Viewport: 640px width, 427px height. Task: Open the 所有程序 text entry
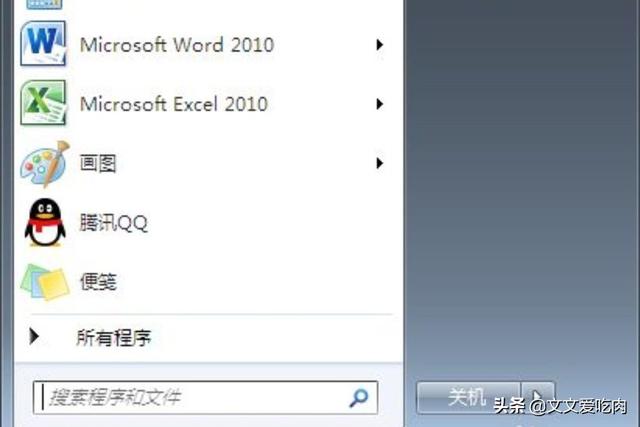(114, 338)
